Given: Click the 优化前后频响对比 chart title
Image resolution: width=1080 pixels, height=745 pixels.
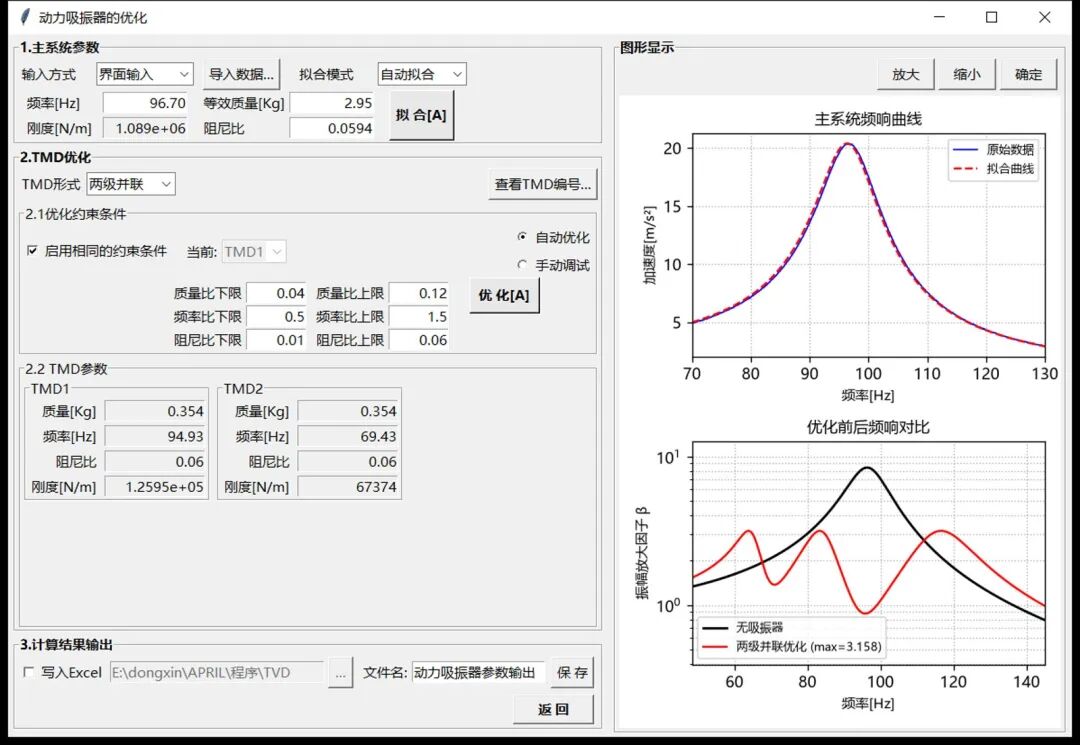Looking at the screenshot, I should click(868, 427).
